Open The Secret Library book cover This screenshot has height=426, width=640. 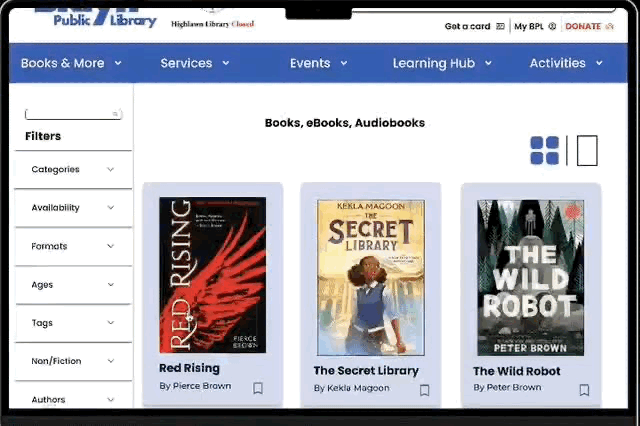tap(371, 277)
